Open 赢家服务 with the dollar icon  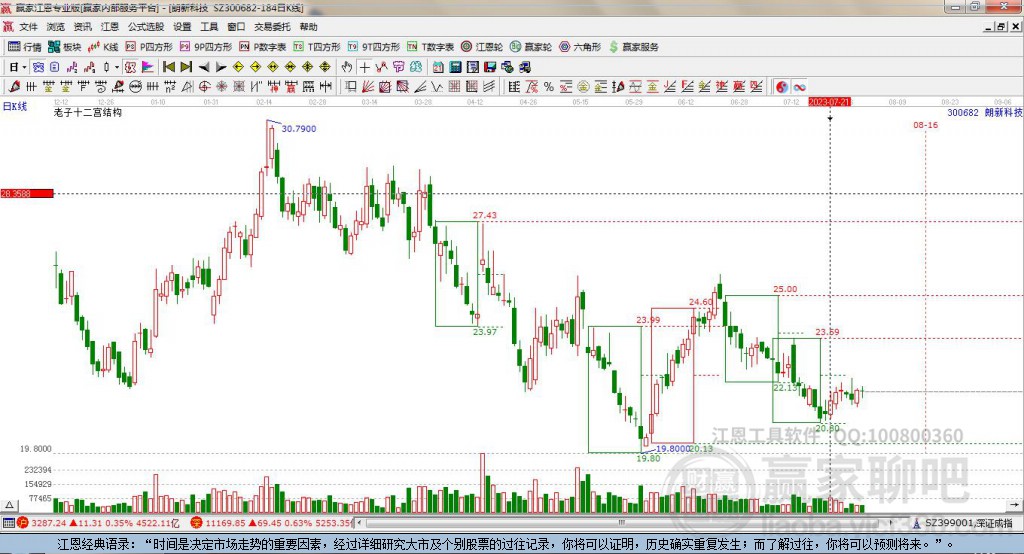633,47
